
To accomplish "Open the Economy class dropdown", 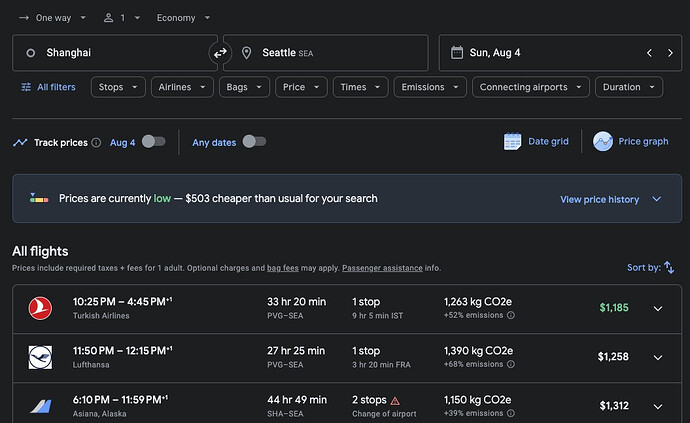I will [x=183, y=18].
